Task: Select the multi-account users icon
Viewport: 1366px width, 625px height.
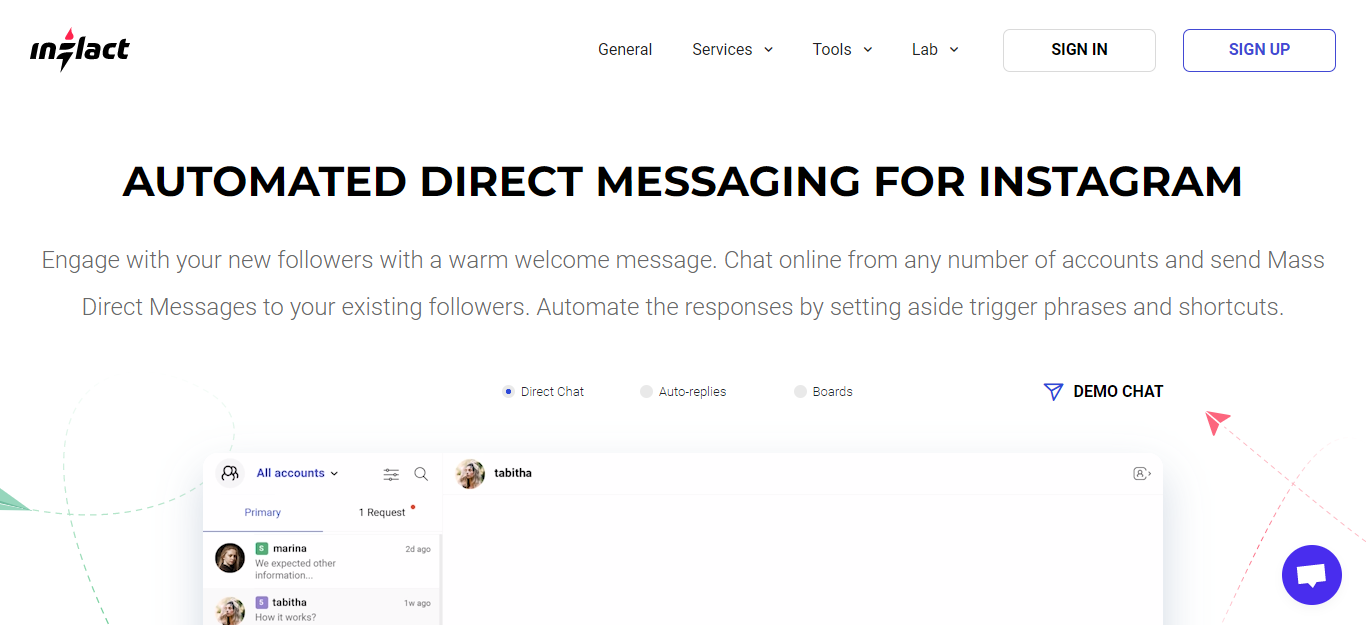Action: click(x=229, y=473)
